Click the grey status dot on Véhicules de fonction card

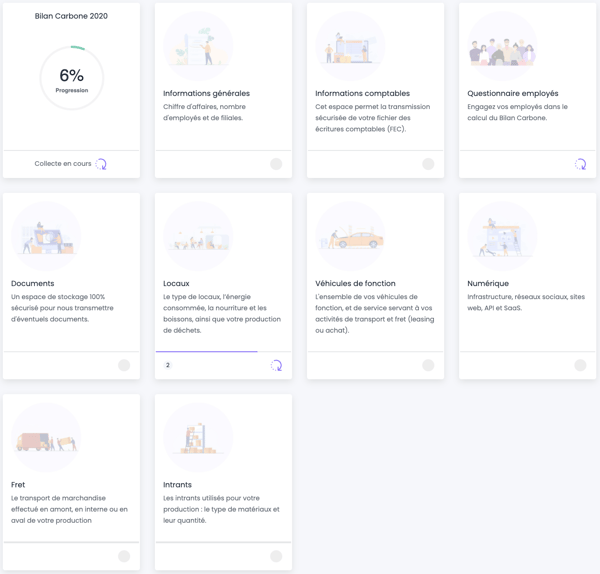(428, 365)
